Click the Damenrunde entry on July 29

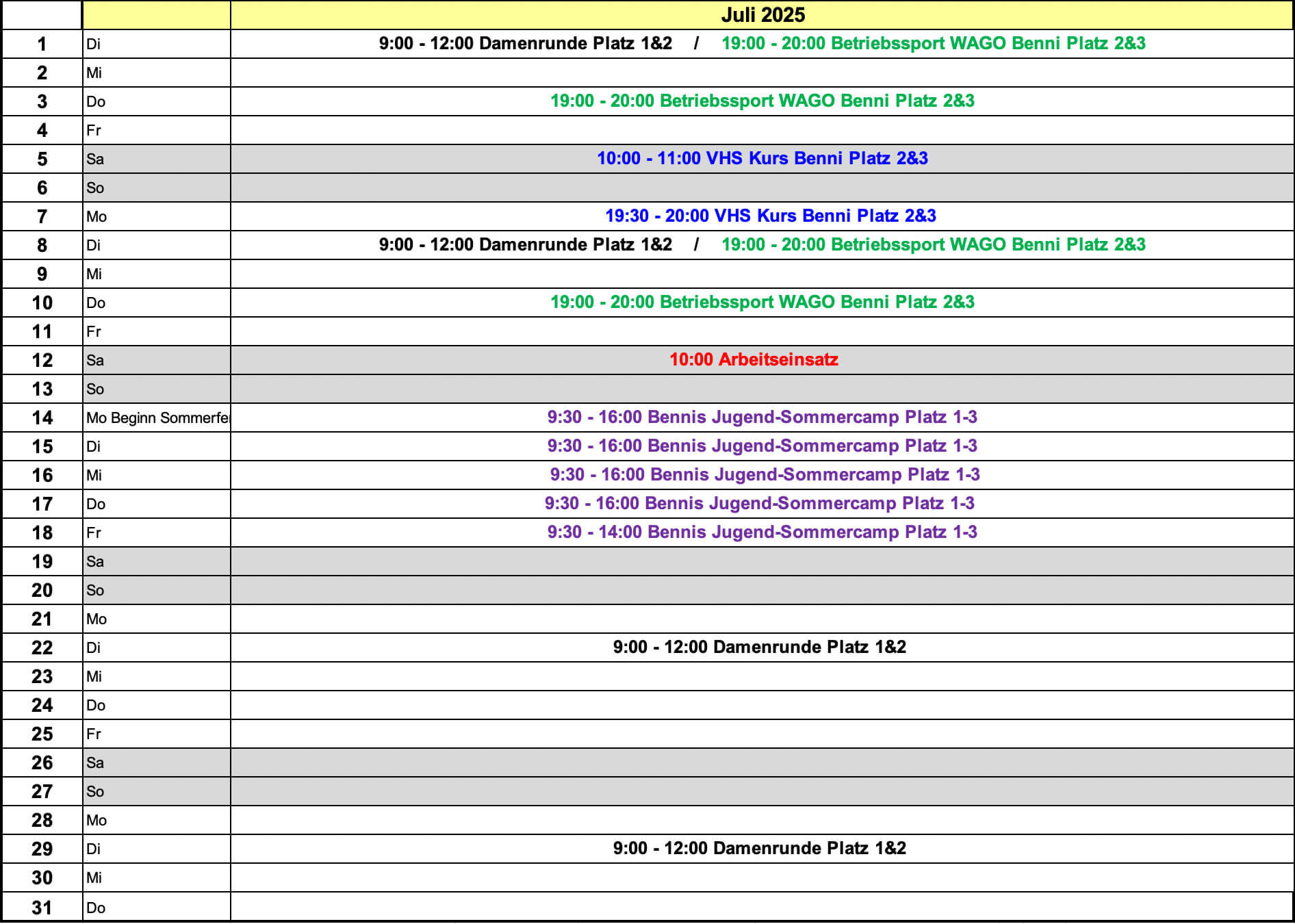pyautogui.click(x=759, y=849)
